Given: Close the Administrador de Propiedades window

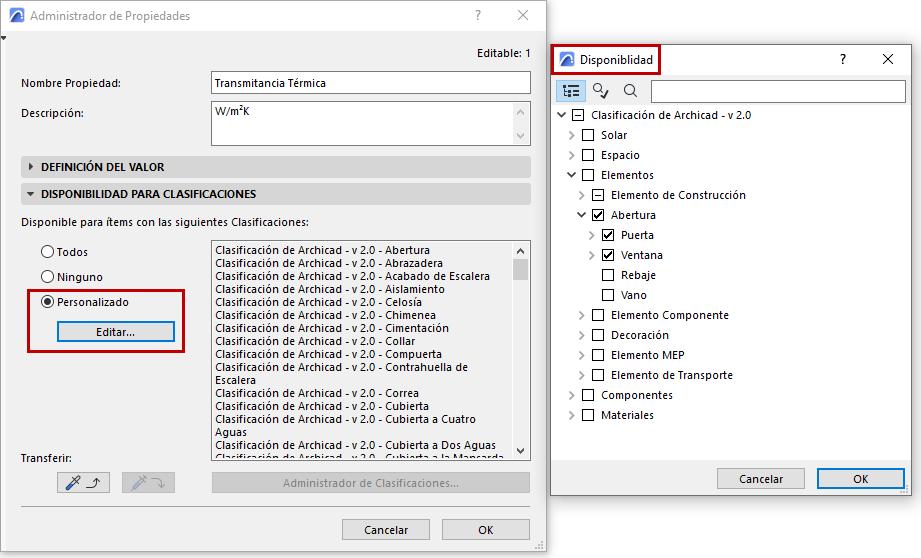Looking at the screenshot, I should [x=523, y=16].
